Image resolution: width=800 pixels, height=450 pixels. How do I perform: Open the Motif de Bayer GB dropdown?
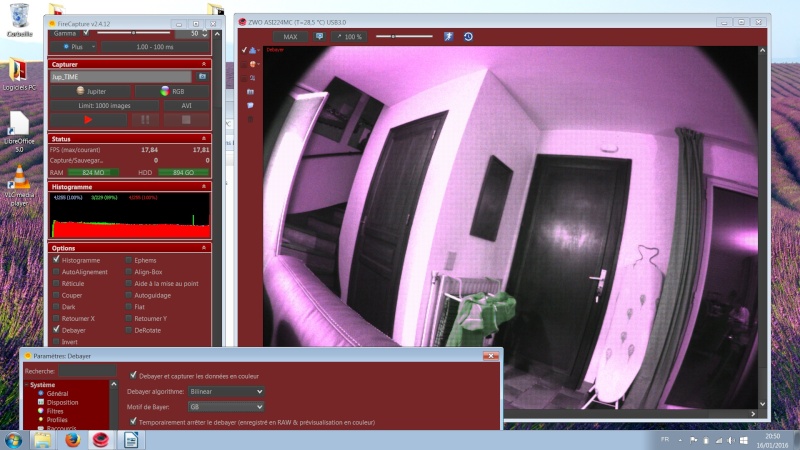226,407
